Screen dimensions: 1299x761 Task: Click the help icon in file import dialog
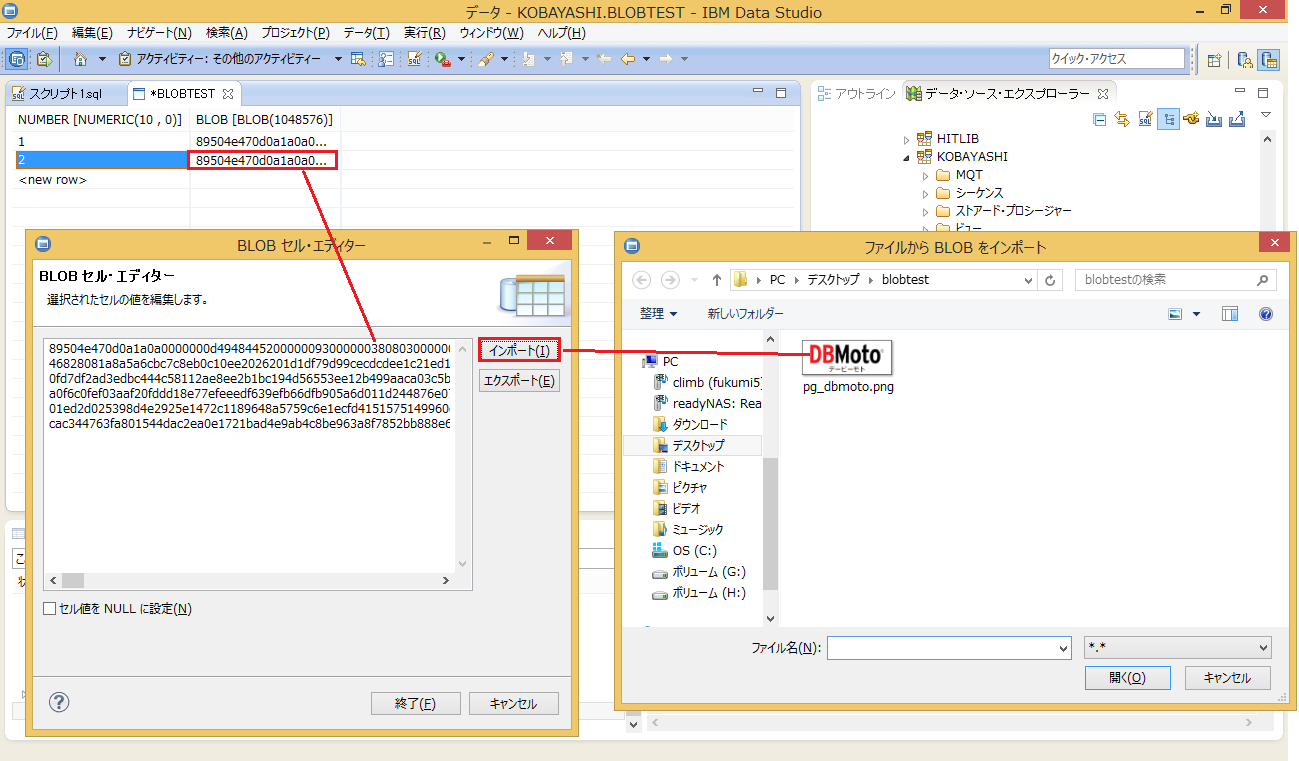tap(1266, 314)
